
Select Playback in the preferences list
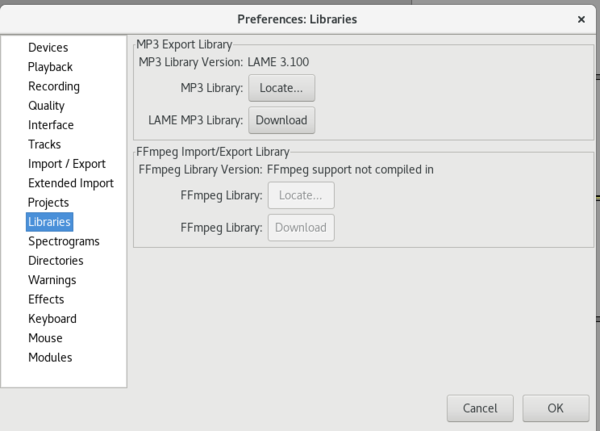coord(50,67)
